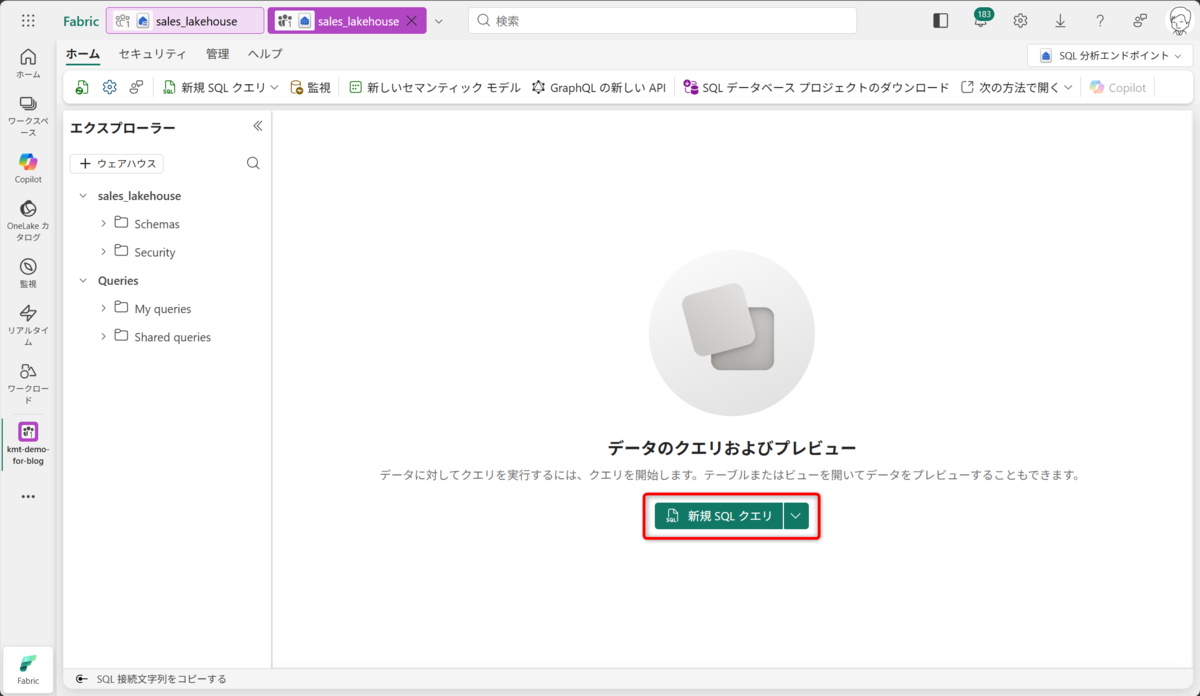Click the データのクエリおよびプレビュー heading
This screenshot has width=1200, height=696.
732,448
